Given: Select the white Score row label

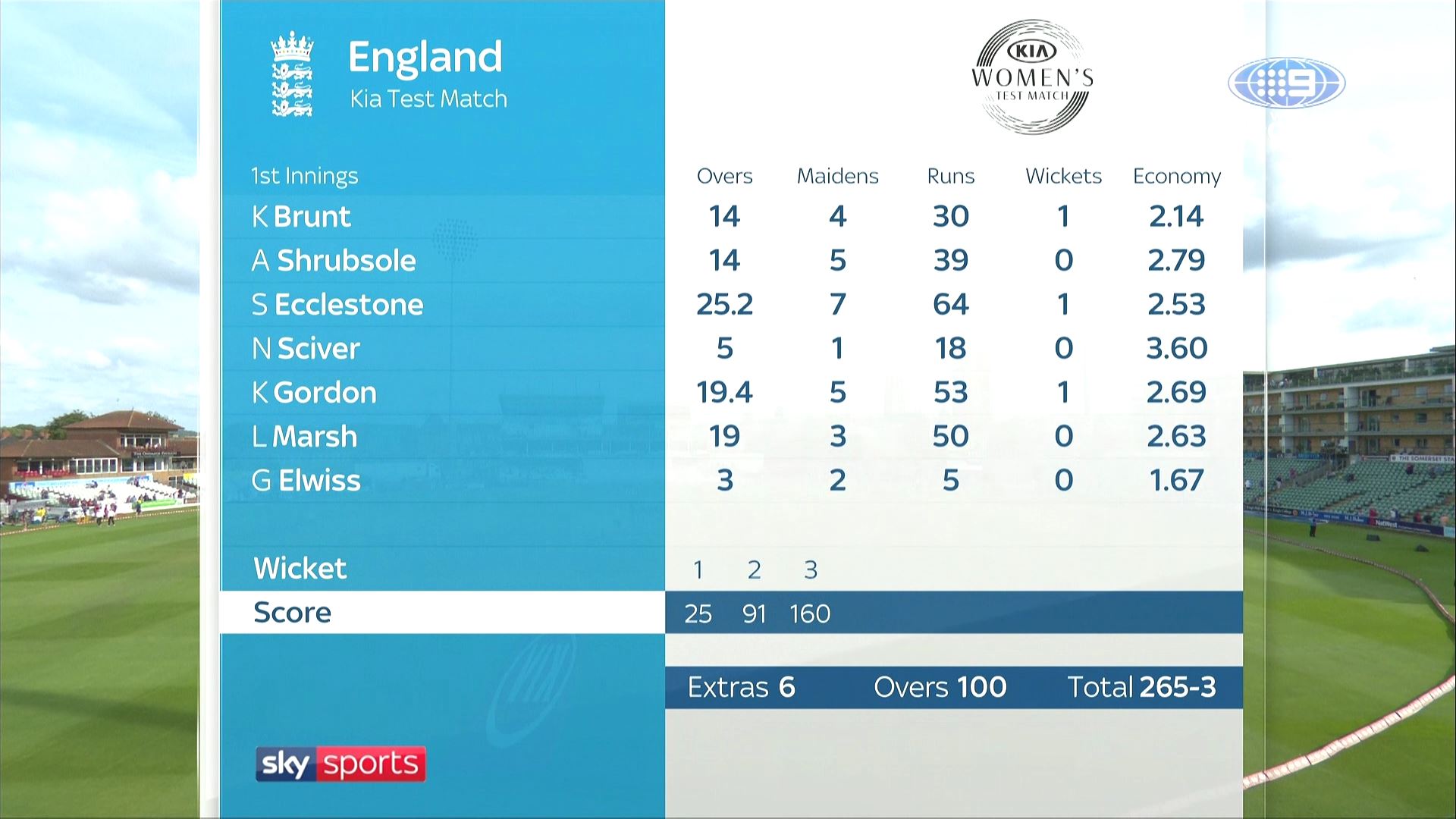Looking at the screenshot, I should click(292, 613).
